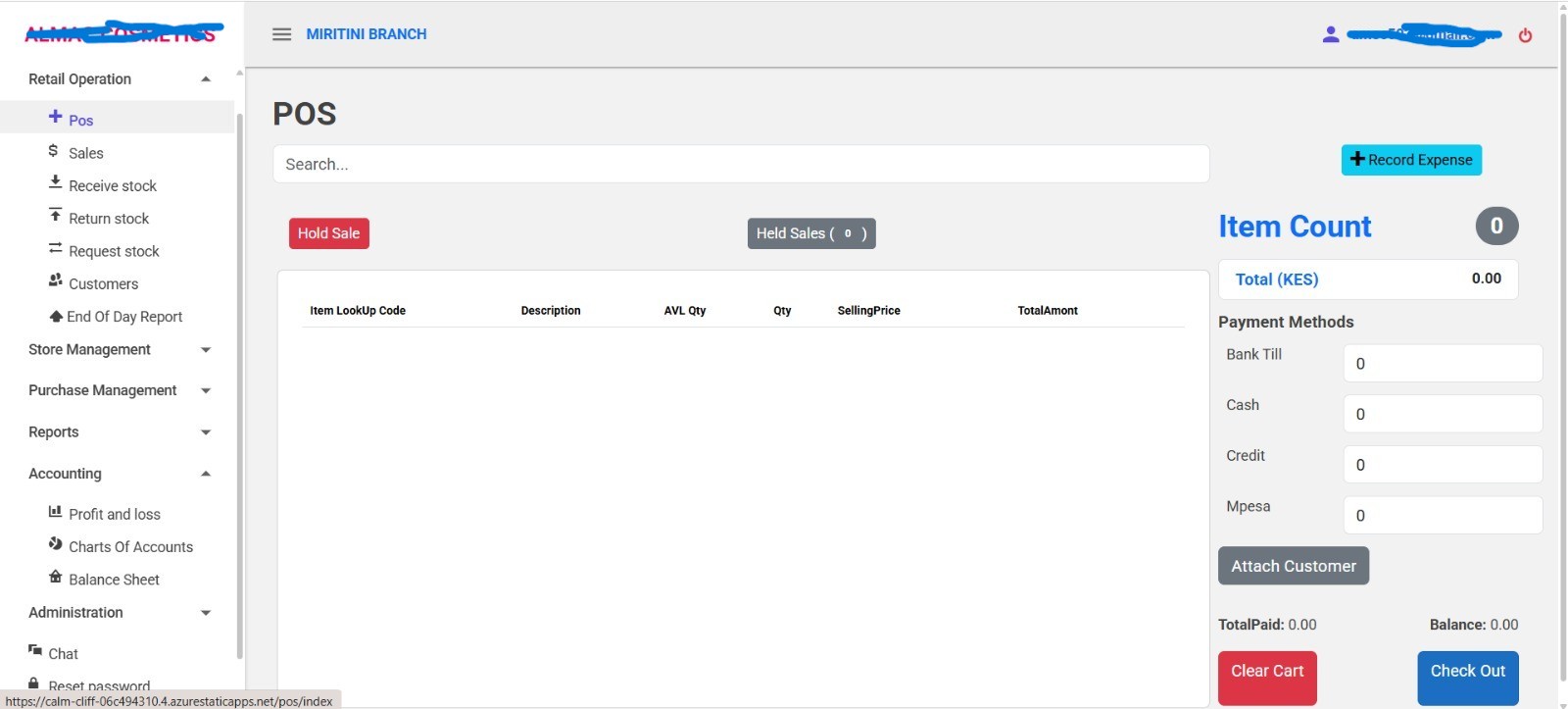Click the swap arrows icon beside Request stock
Viewport: 1568px width, 709px height.
click(x=55, y=248)
